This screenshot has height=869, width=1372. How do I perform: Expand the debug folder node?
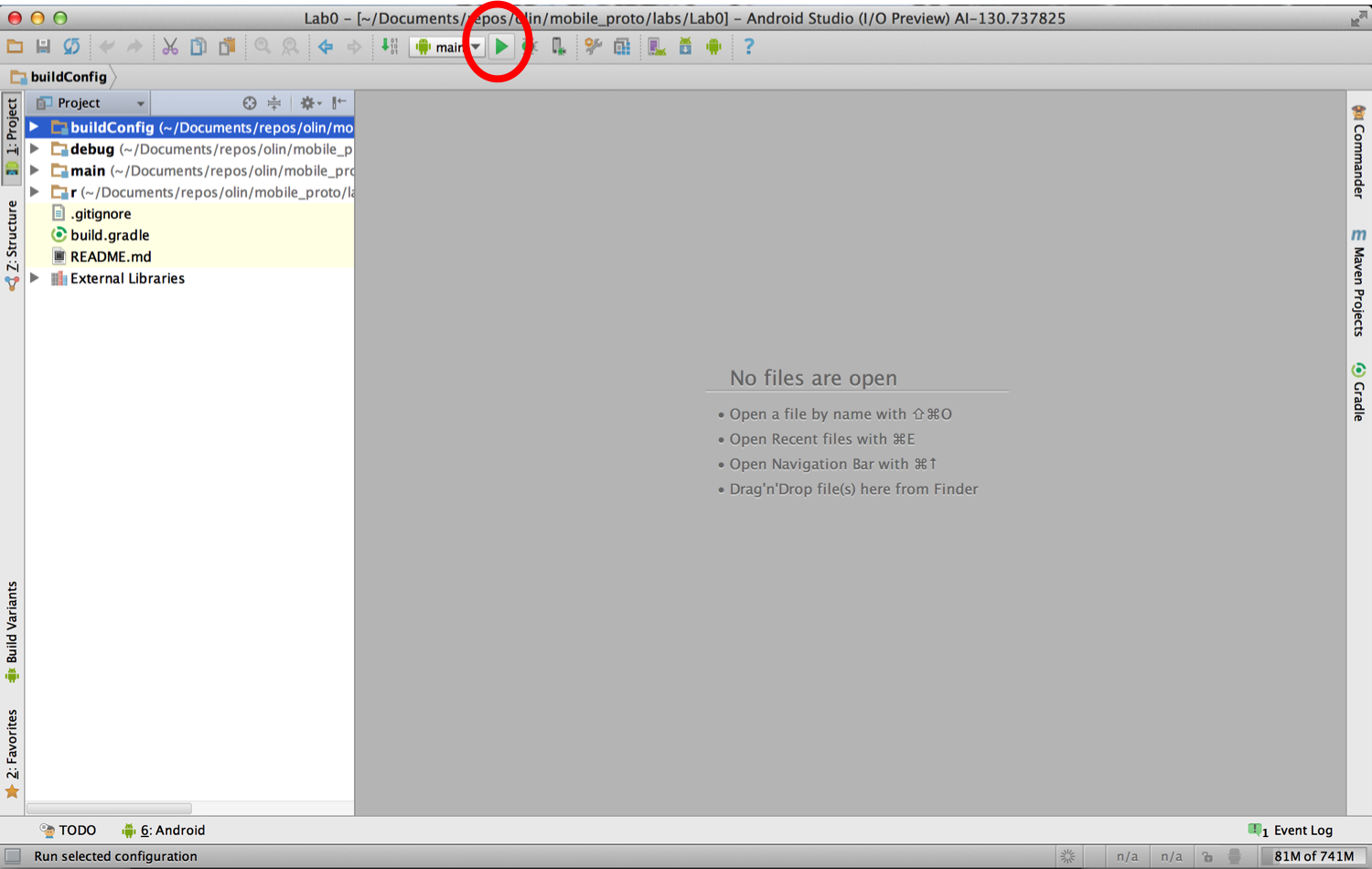(x=34, y=148)
